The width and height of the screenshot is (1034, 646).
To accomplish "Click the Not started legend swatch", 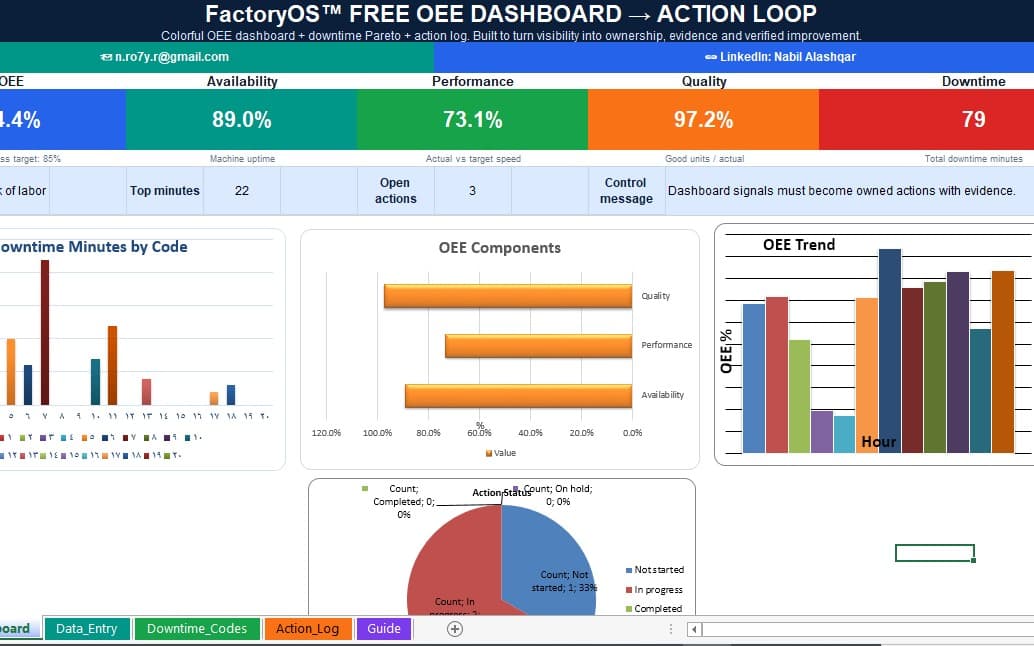I will point(628,570).
